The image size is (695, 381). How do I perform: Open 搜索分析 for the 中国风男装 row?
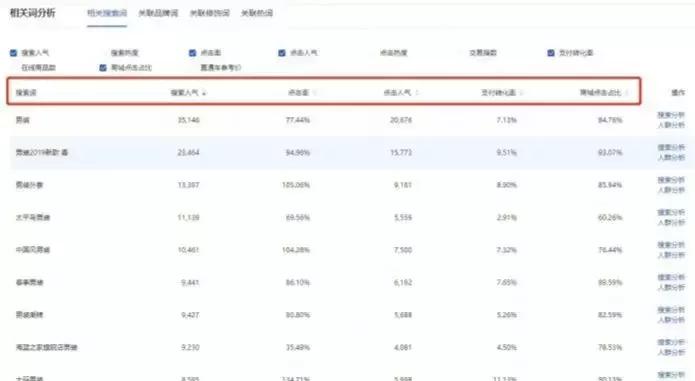click(x=671, y=245)
